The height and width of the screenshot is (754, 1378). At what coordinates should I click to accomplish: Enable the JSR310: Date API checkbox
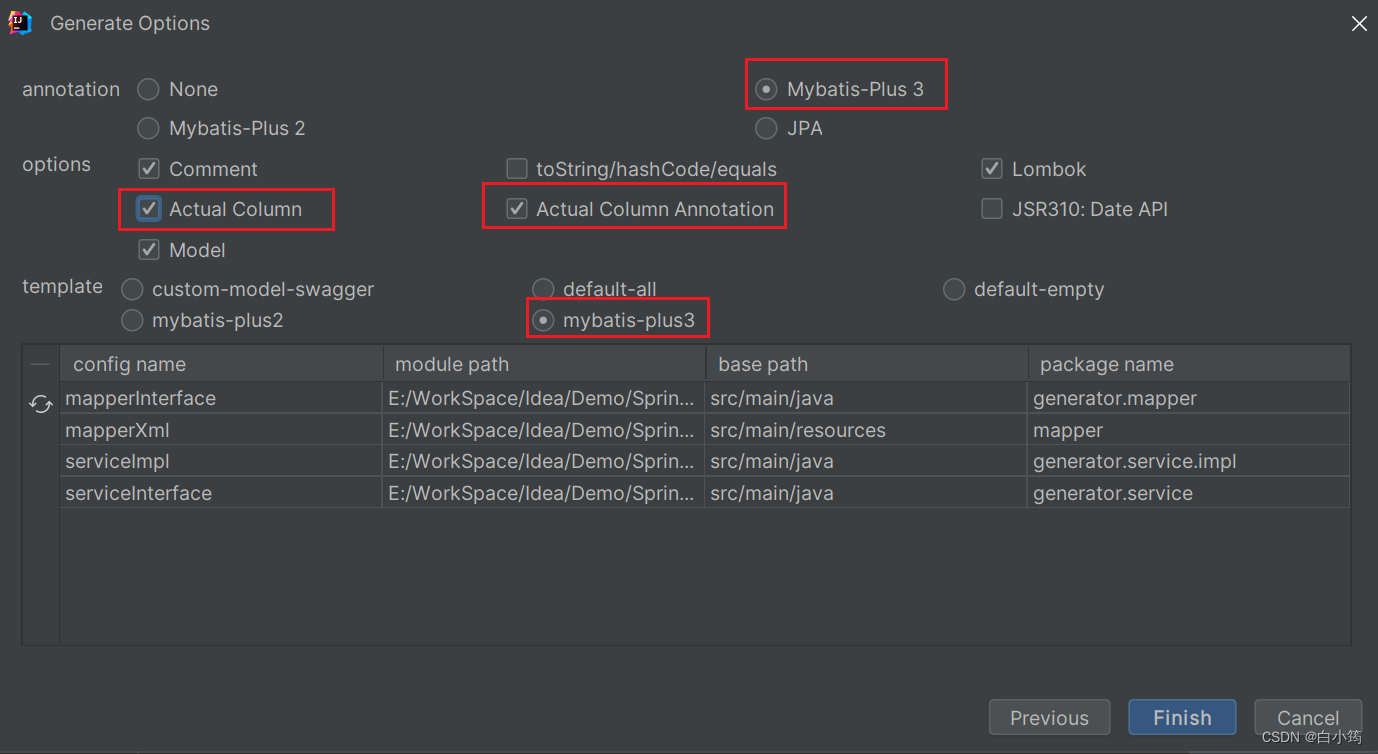pyautogui.click(x=992, y=209)
